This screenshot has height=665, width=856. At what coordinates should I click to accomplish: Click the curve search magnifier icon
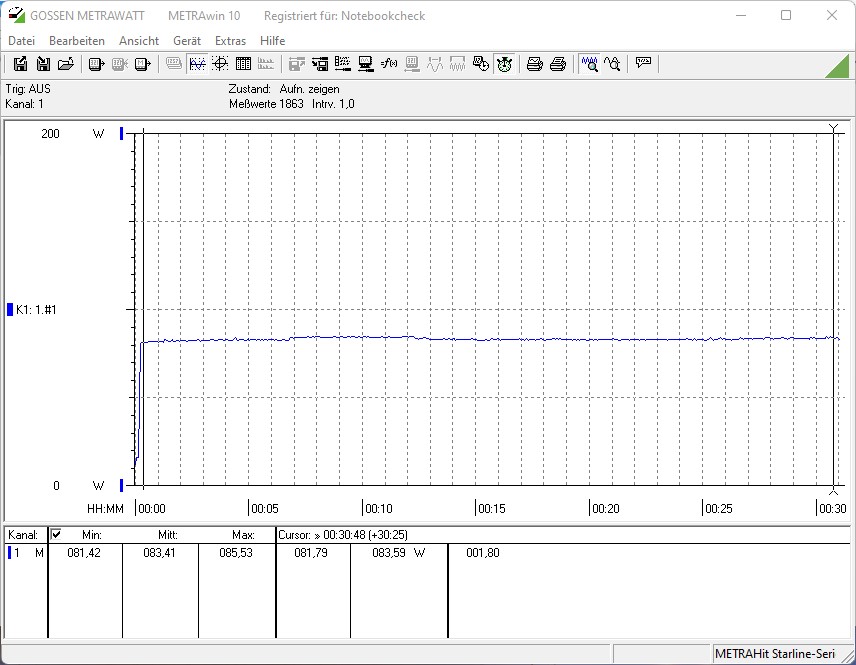click(x=612, y=64)
